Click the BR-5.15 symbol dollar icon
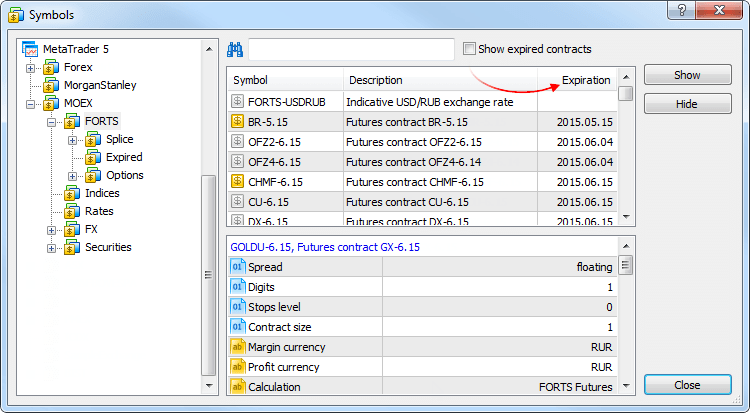750x413 pixels. pyautogui.click(x=237, y=121)
